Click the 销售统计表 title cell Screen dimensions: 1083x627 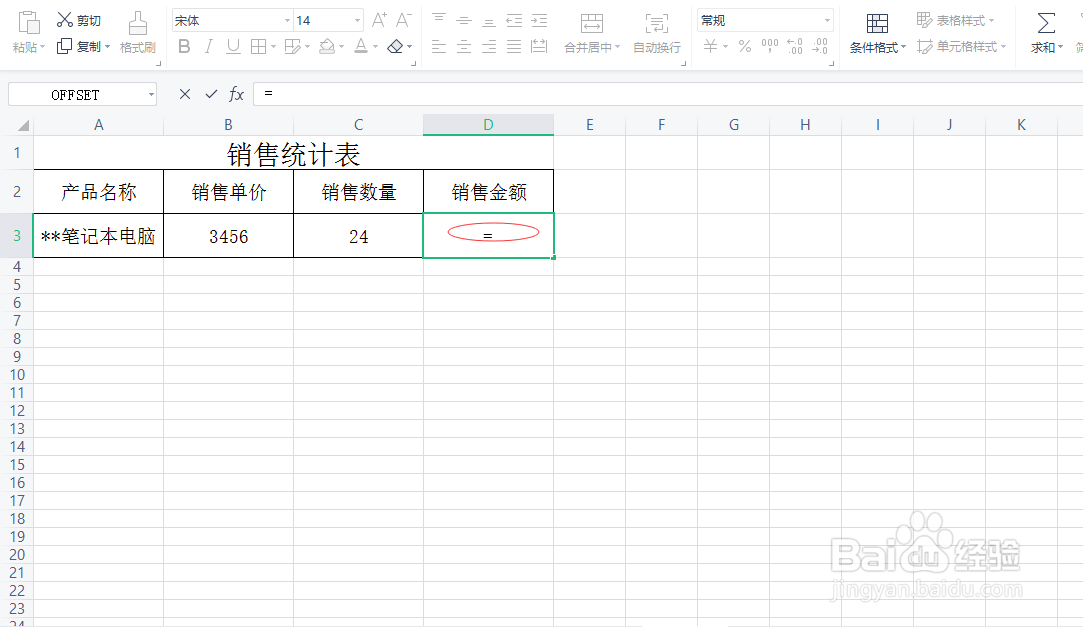(x=294, y=153)
